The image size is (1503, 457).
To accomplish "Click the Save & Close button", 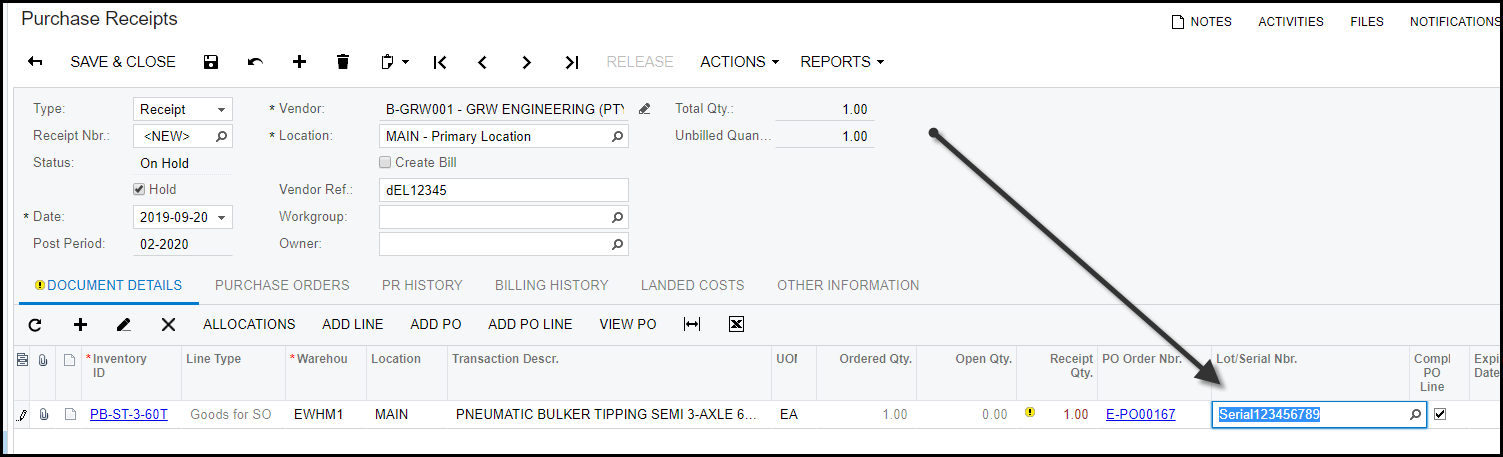I will point(123,62).
